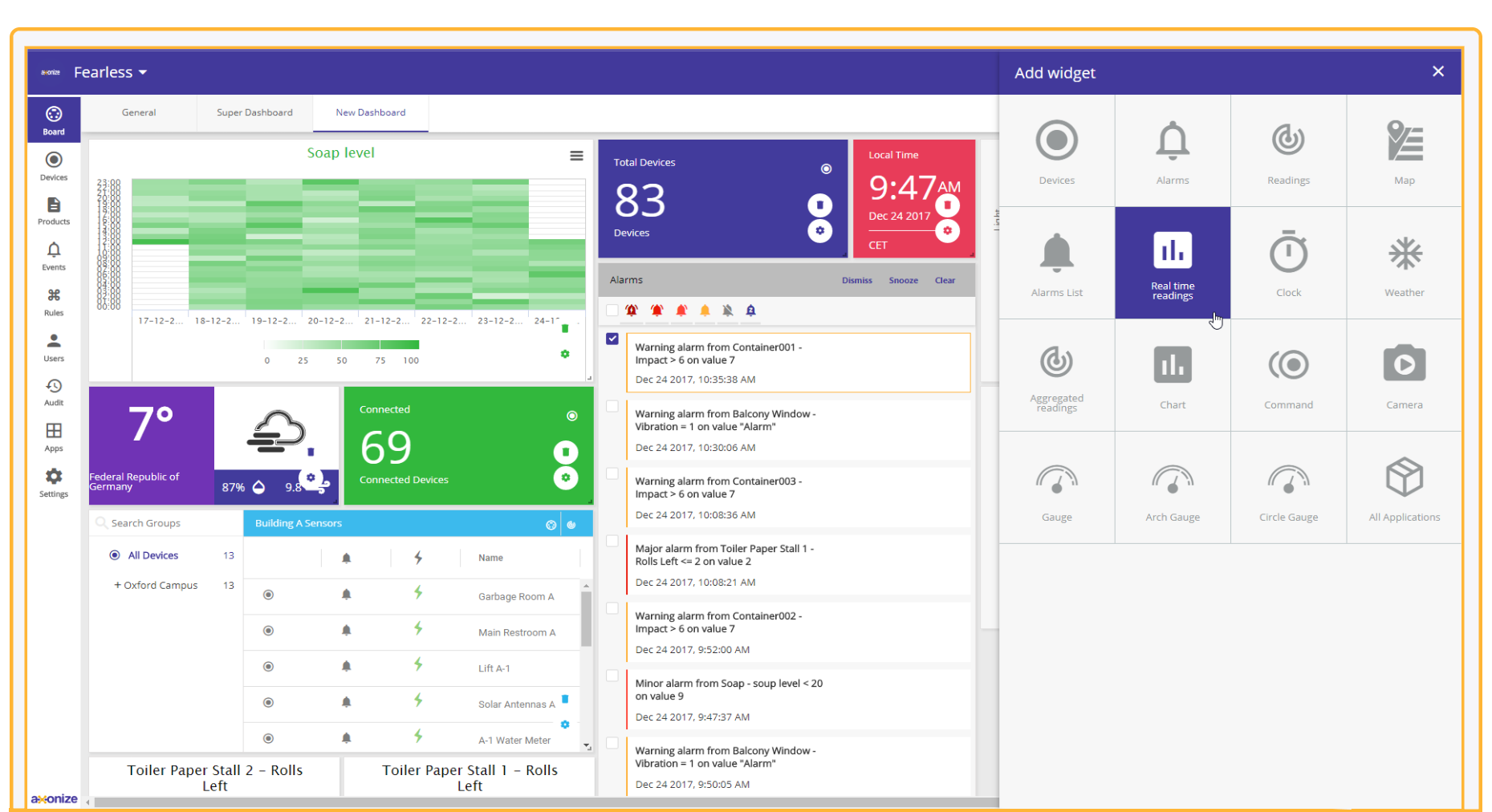Open Apps in the sidebar
The height and width of the screenshot is (812, 1492).
click(54, 437)
